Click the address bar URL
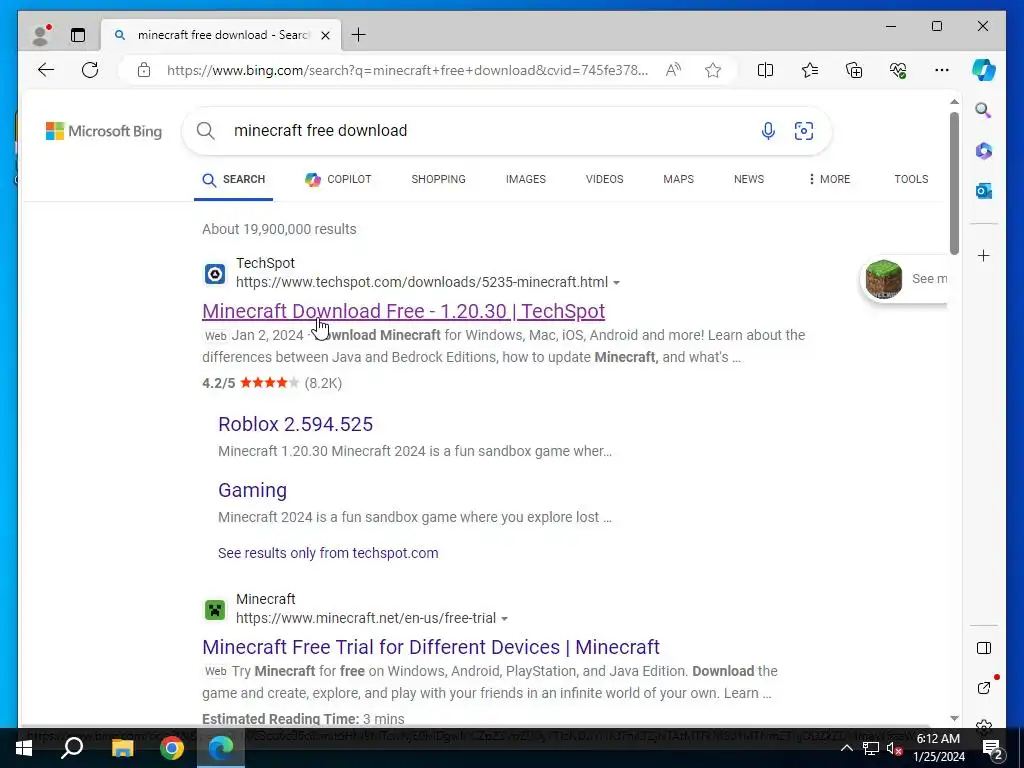 [407, 70]
